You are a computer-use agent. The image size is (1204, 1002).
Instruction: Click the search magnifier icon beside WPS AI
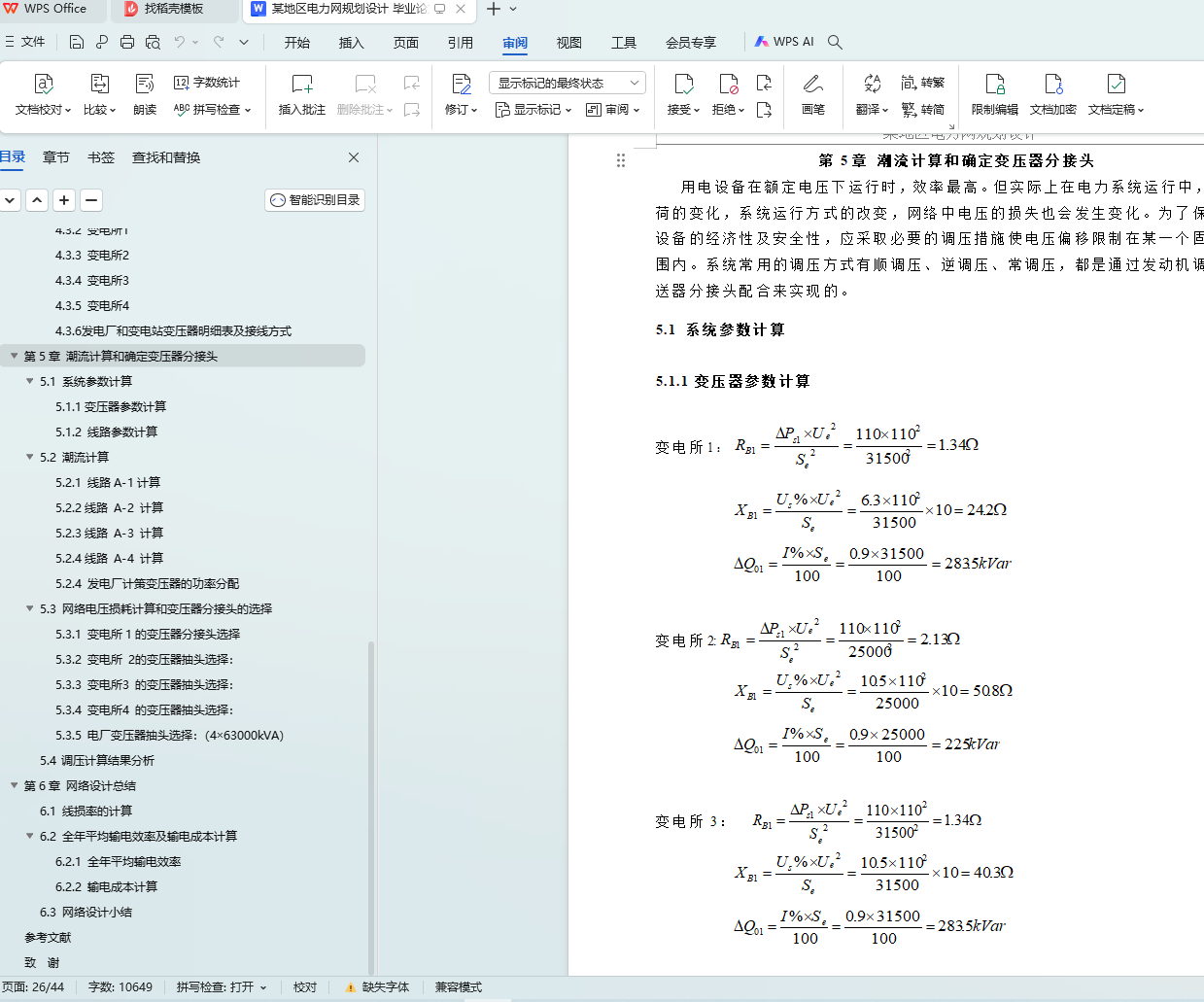[835, 42]
